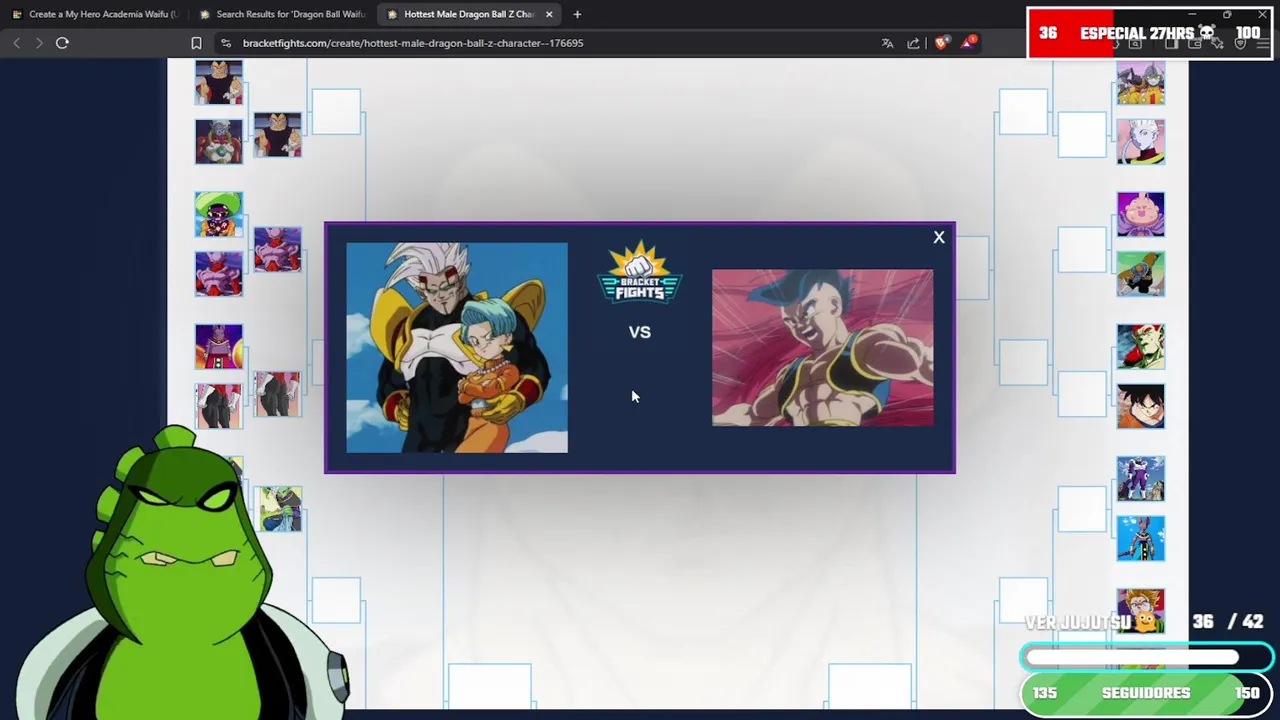Pick the right contender on pink background
The image size is (1280, 720).
[822, 347]
